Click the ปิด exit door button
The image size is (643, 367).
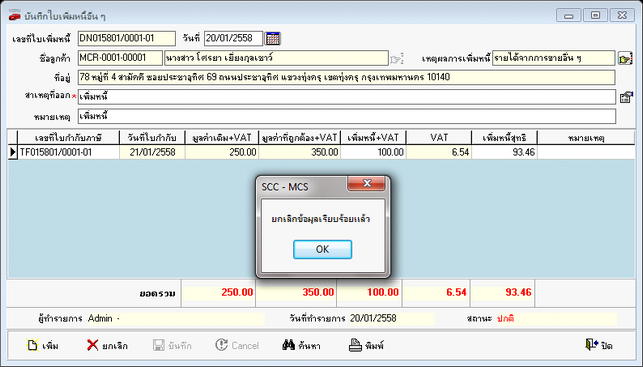[x=599, y=345]
